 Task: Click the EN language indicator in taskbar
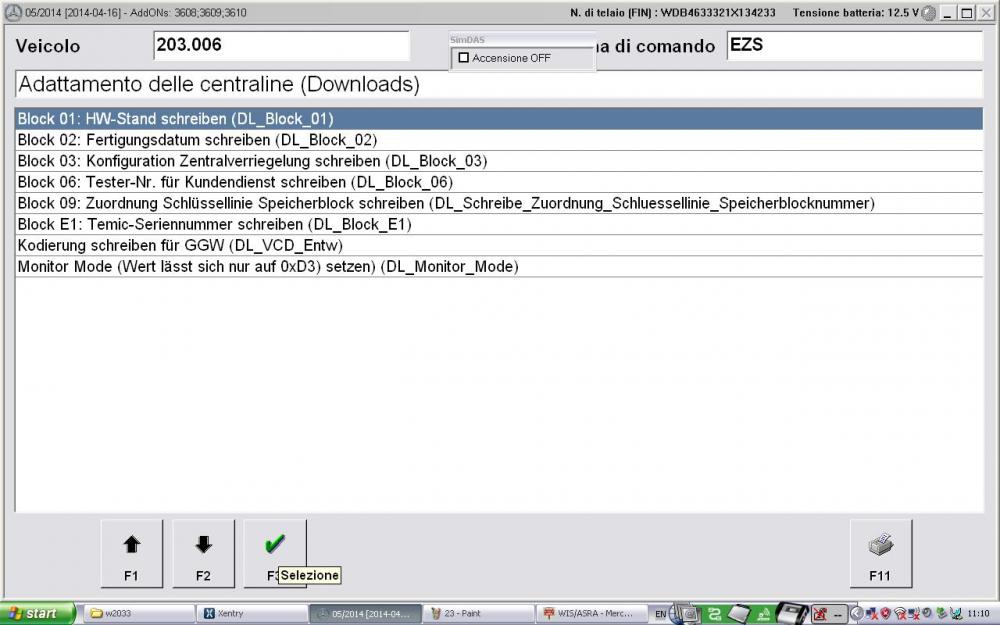(x=660, y=613)
